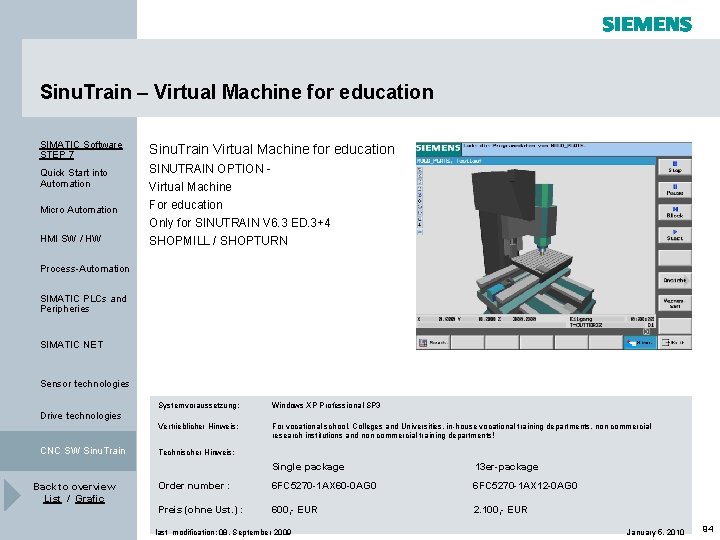
Task: Go to Quick Start into Automation
Action: pyautogui.click(x=73, y=178)
